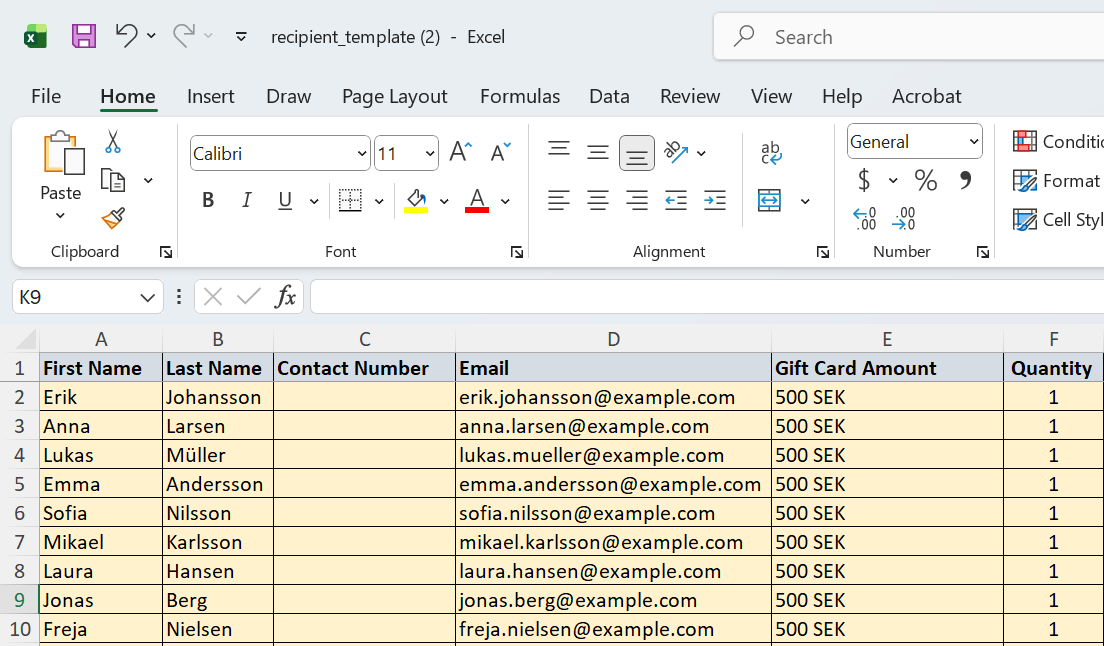Open Customize Quick Access Toolbar arrow
Screen dimensions: 1104x646
(x=241, y=36)
